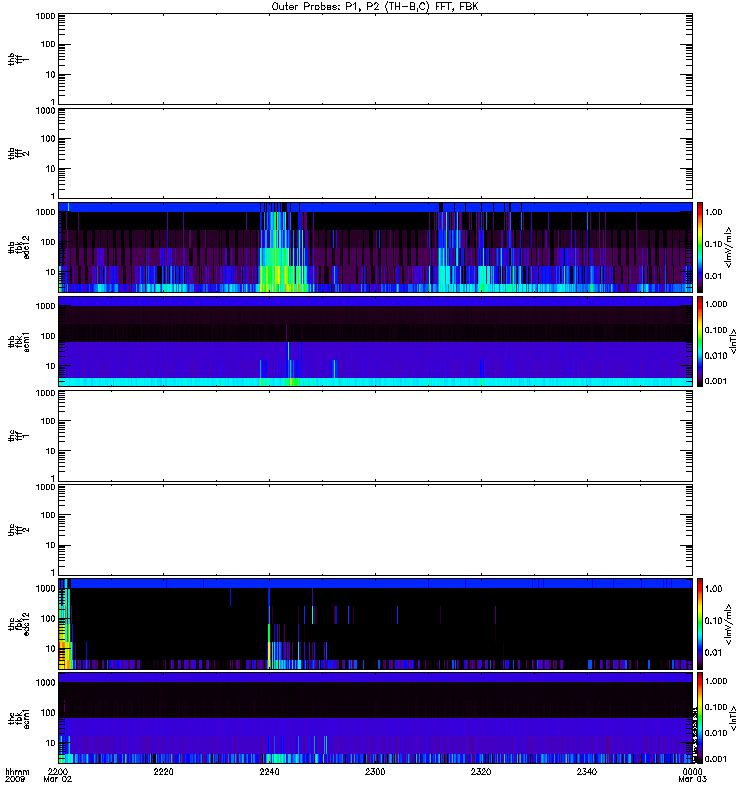Click the 1.00 value on thb edc12 color bar

pos(713,212)
